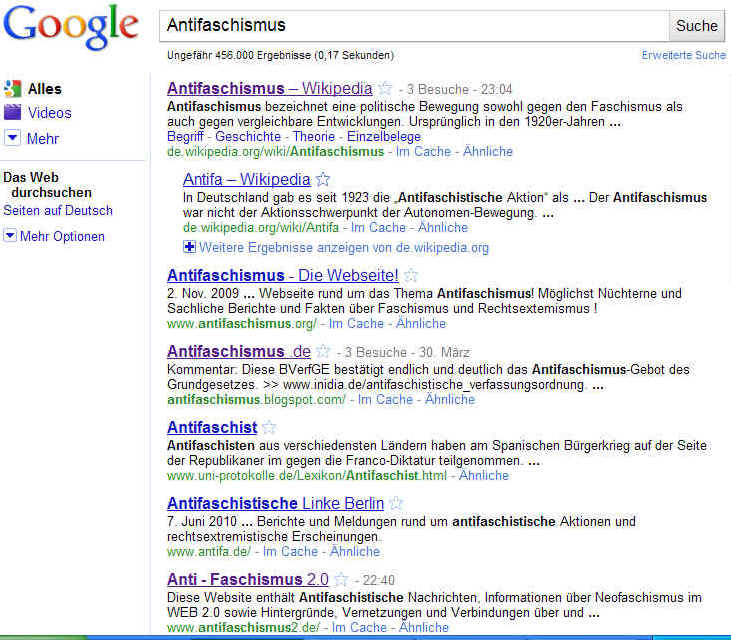Click the 'Ungefähr 456.000 Ergebnisse' stats text
The height and width of the screenshot is (640, 731).
tap(280, 55)
